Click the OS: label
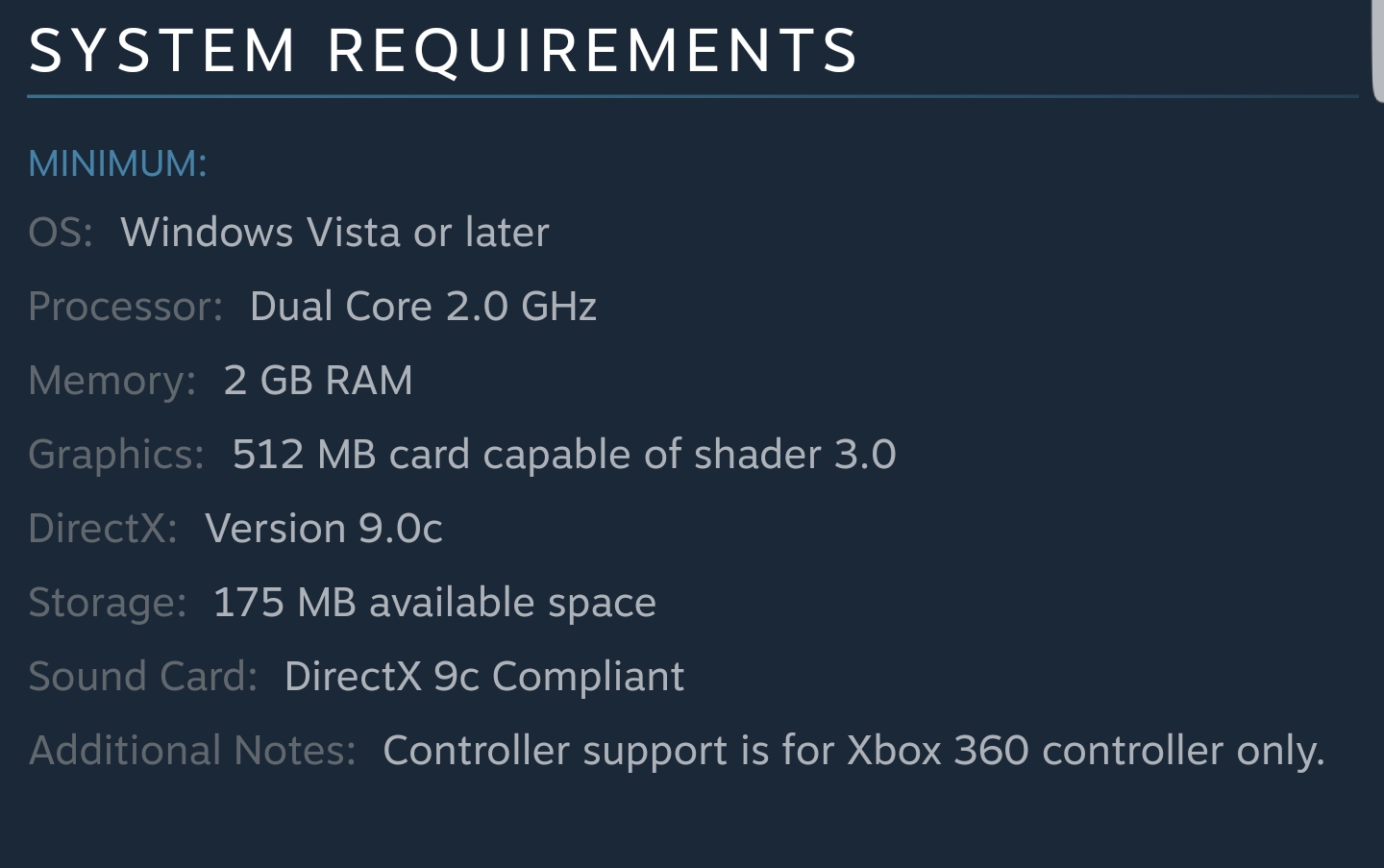1384x868 pixels. pos(61,233)
